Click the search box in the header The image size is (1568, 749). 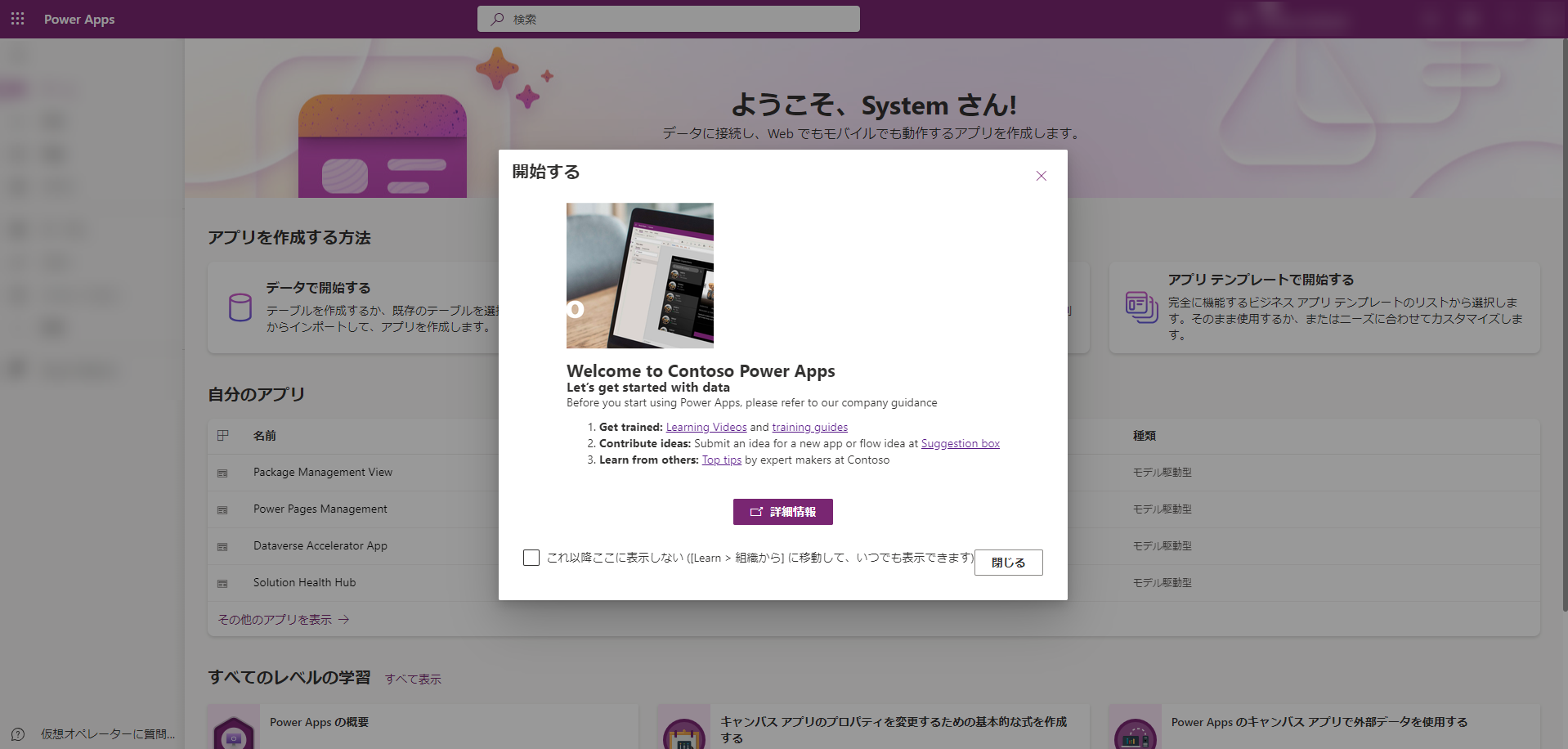[x=668, y=19]
